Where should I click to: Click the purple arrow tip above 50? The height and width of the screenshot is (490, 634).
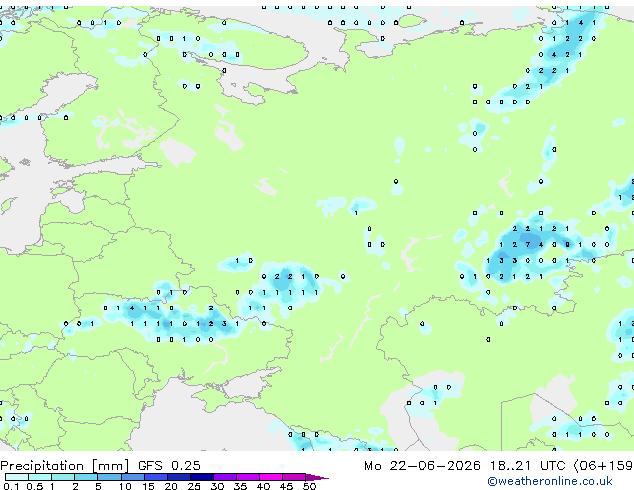tap(317, 477)
